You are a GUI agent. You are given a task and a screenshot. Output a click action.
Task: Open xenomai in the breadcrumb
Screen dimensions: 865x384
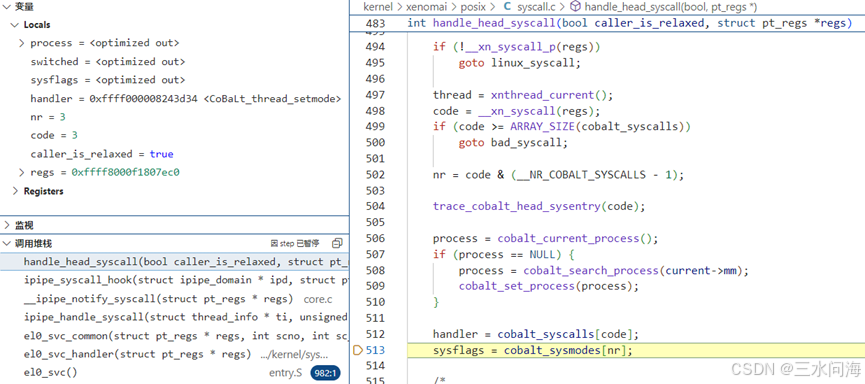point(425,7)
